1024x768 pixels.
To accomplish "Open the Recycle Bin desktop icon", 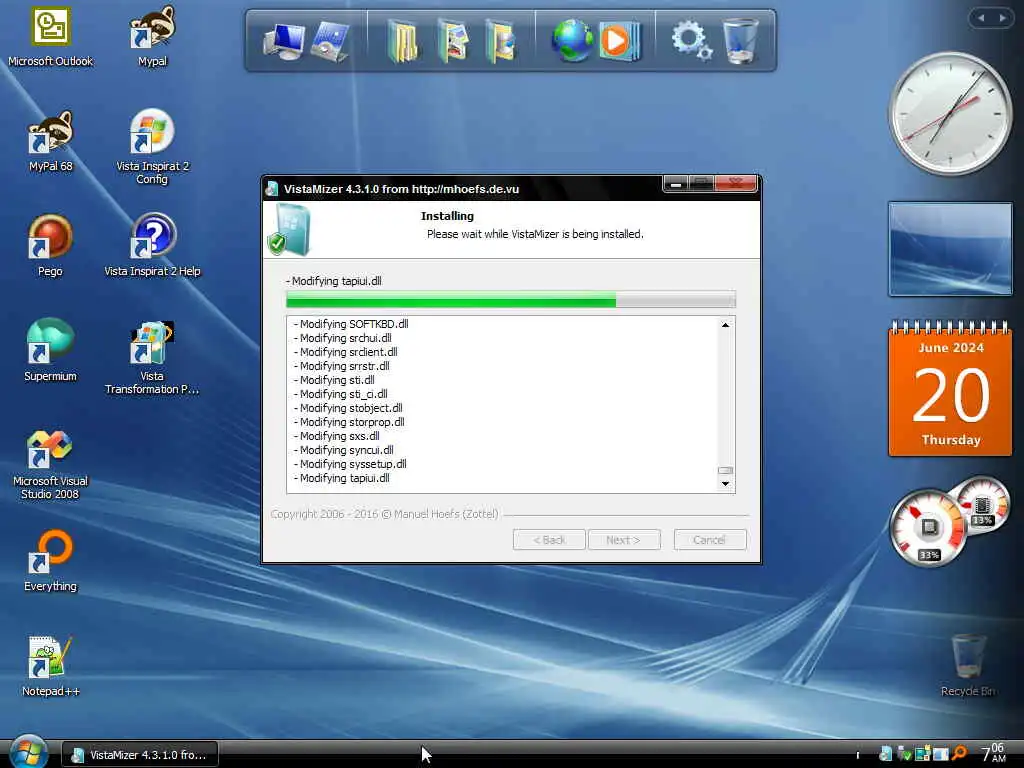I will click(x=968, y=665).
